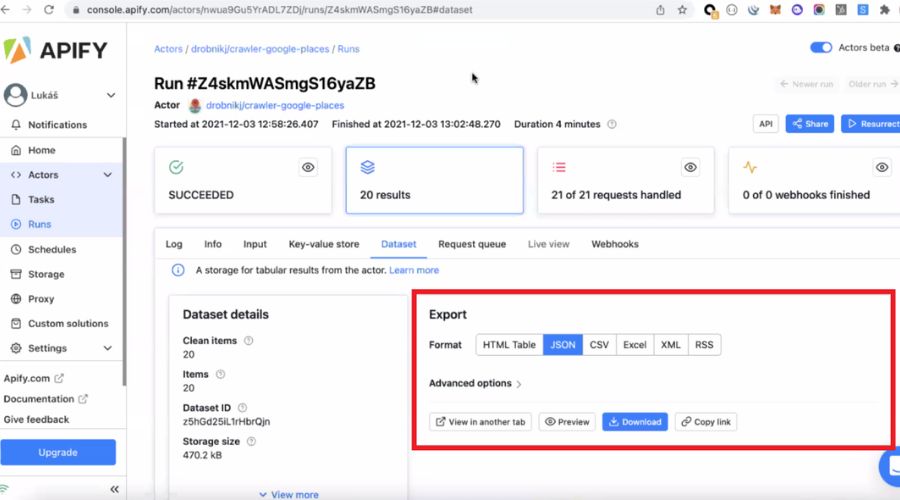Switch to the Request queue tab

pyautogui.click(x=472, y=244)
